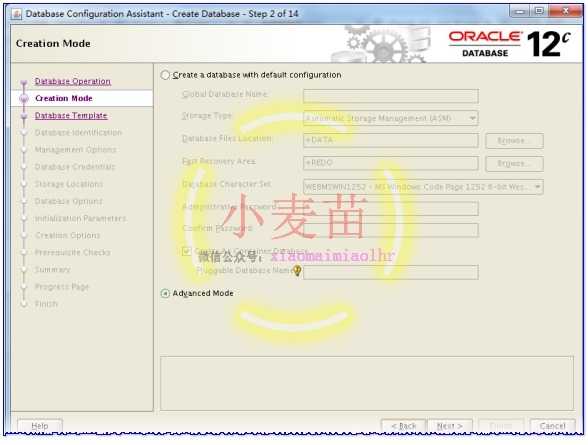Click the Confirm Password field
Image resolution: width=588 pixels, height=445 pixels.
[390, 230]
